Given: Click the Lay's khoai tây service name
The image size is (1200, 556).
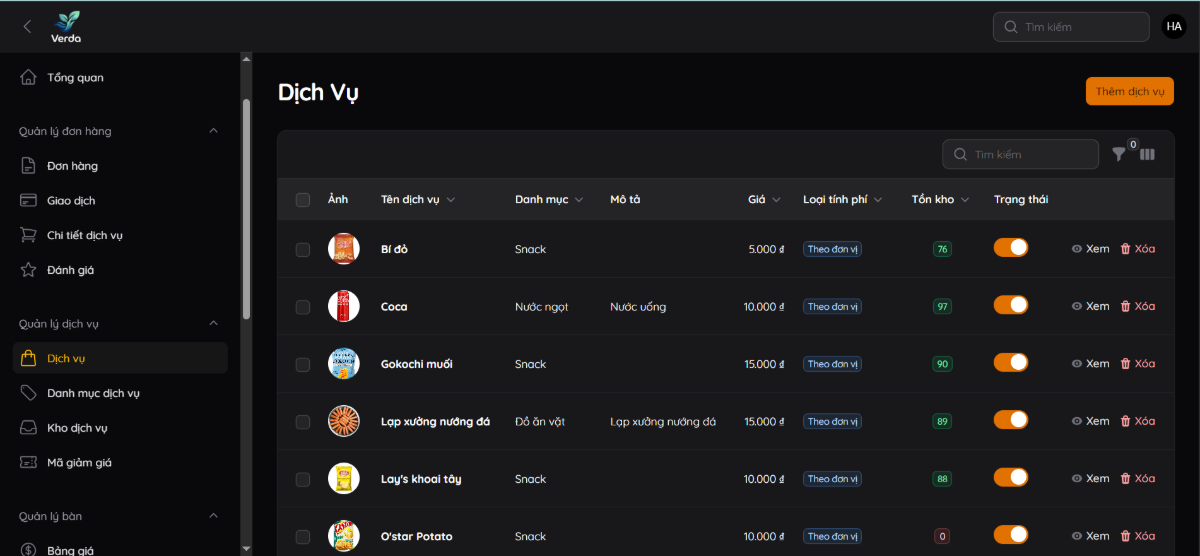Looking at the screenshot, I should tap(421, 479).
